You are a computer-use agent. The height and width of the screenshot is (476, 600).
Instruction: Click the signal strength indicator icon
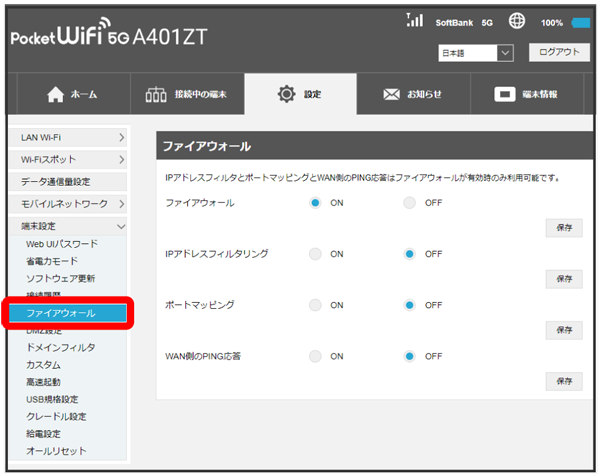pos(417,21)
